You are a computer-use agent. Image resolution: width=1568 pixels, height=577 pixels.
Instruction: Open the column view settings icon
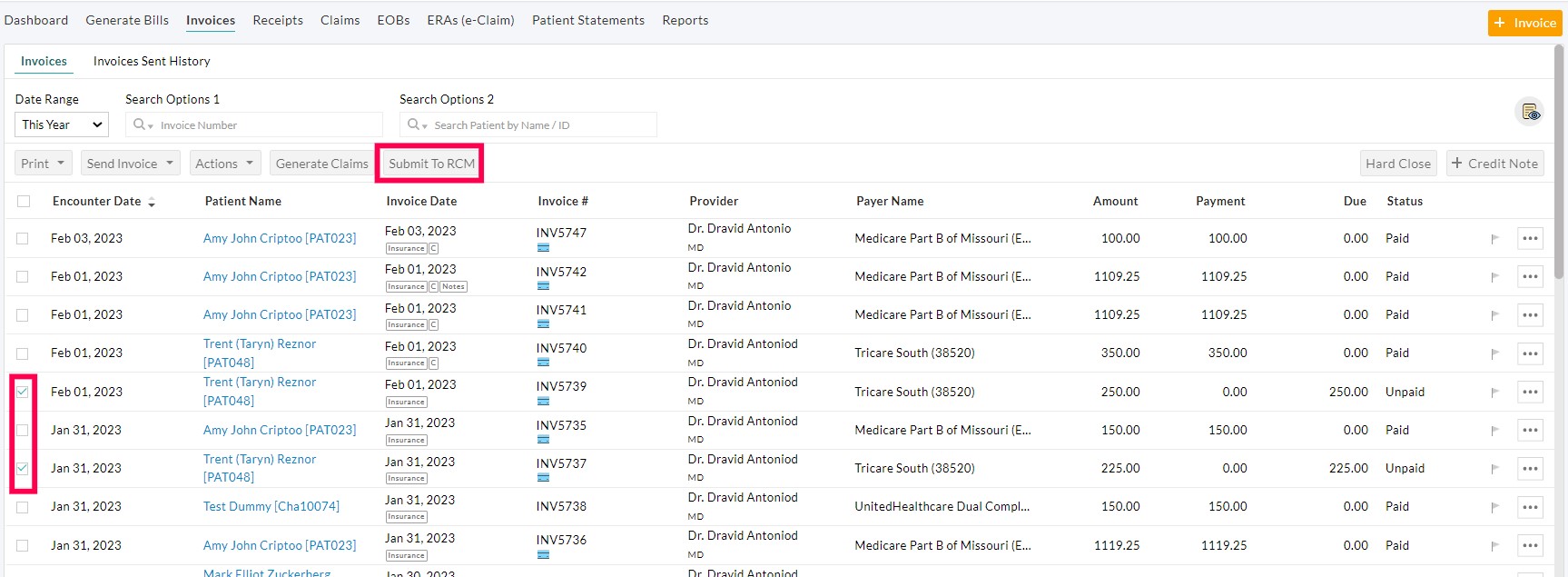point(1531,112)
